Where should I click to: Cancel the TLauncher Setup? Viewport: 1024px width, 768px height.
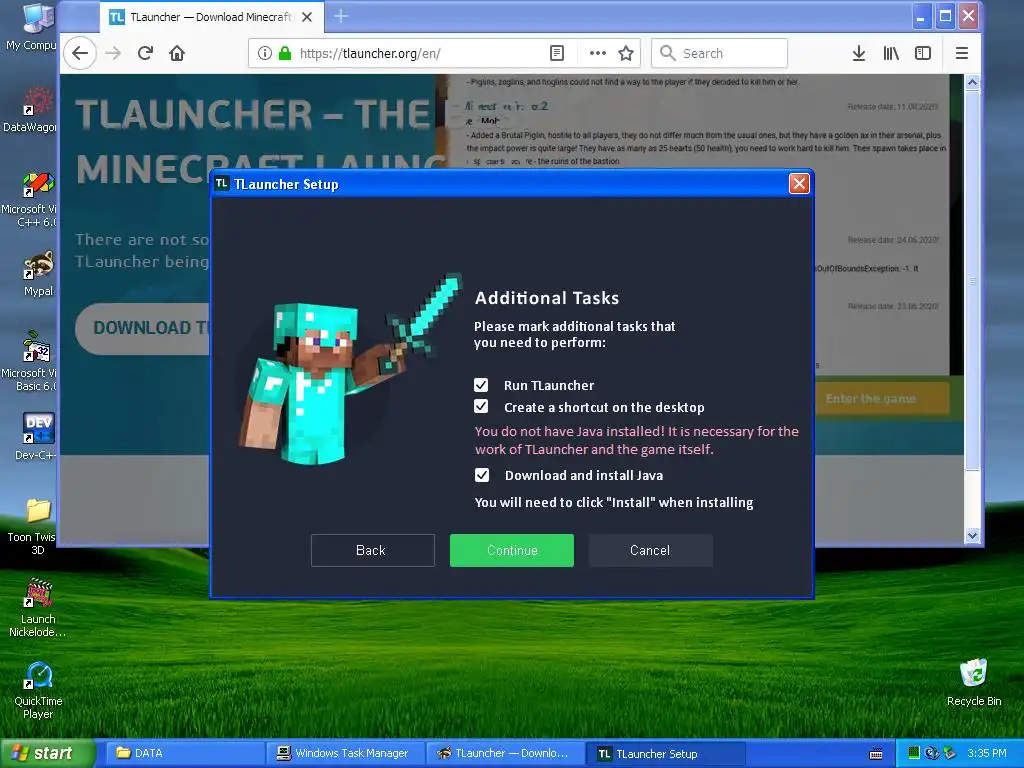click(x=650, y=550)
